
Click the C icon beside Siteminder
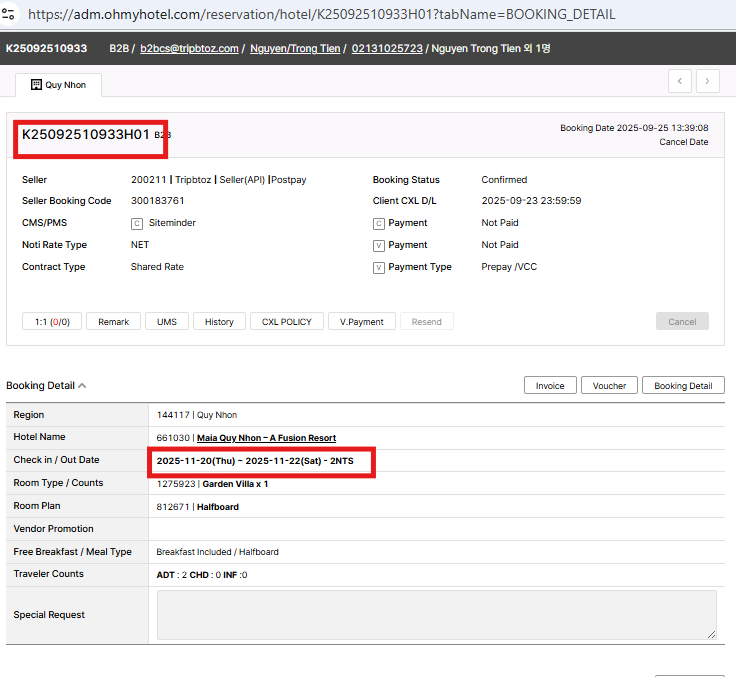[137, 223]
